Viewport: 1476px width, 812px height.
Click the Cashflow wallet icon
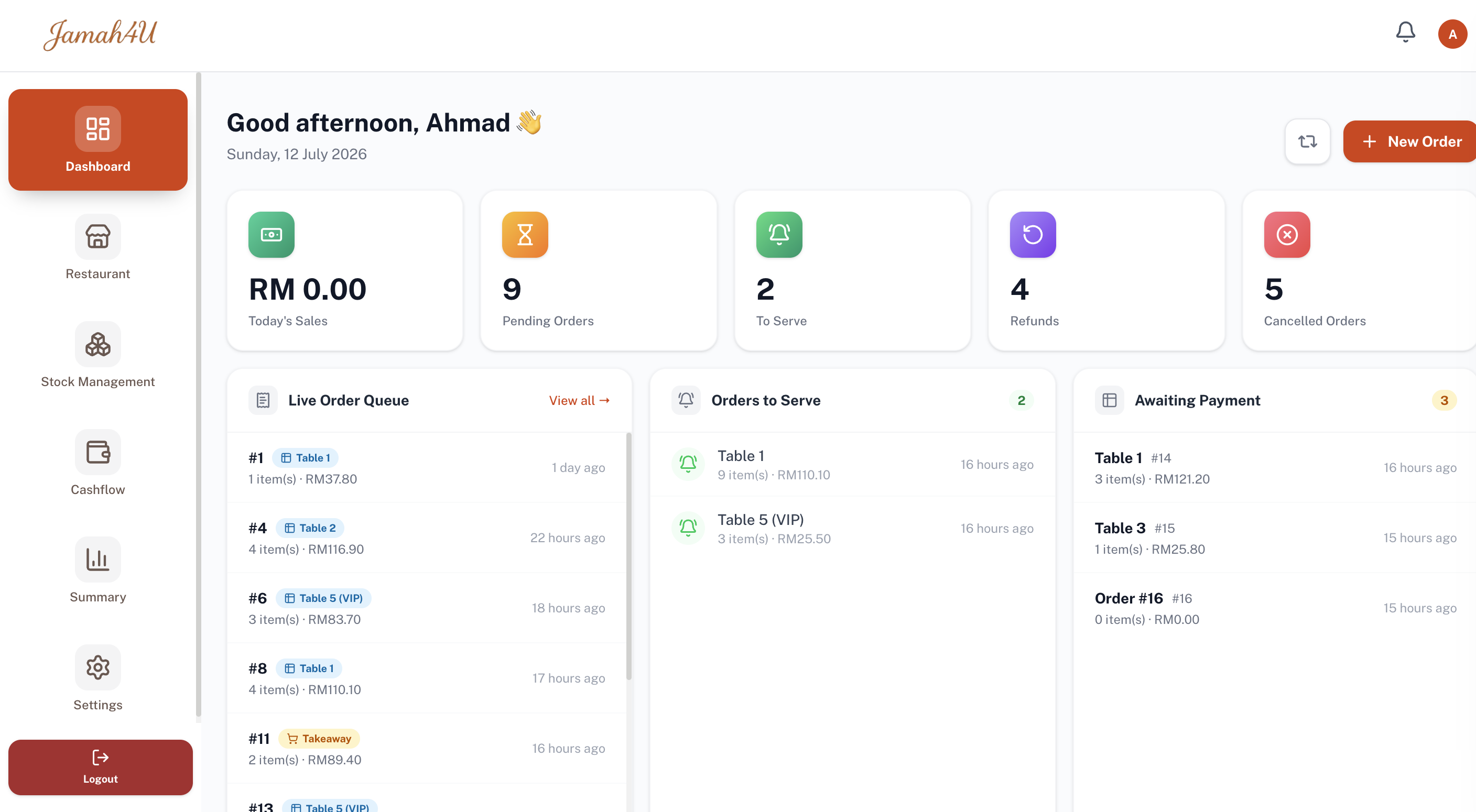click(x=98, y=452)
